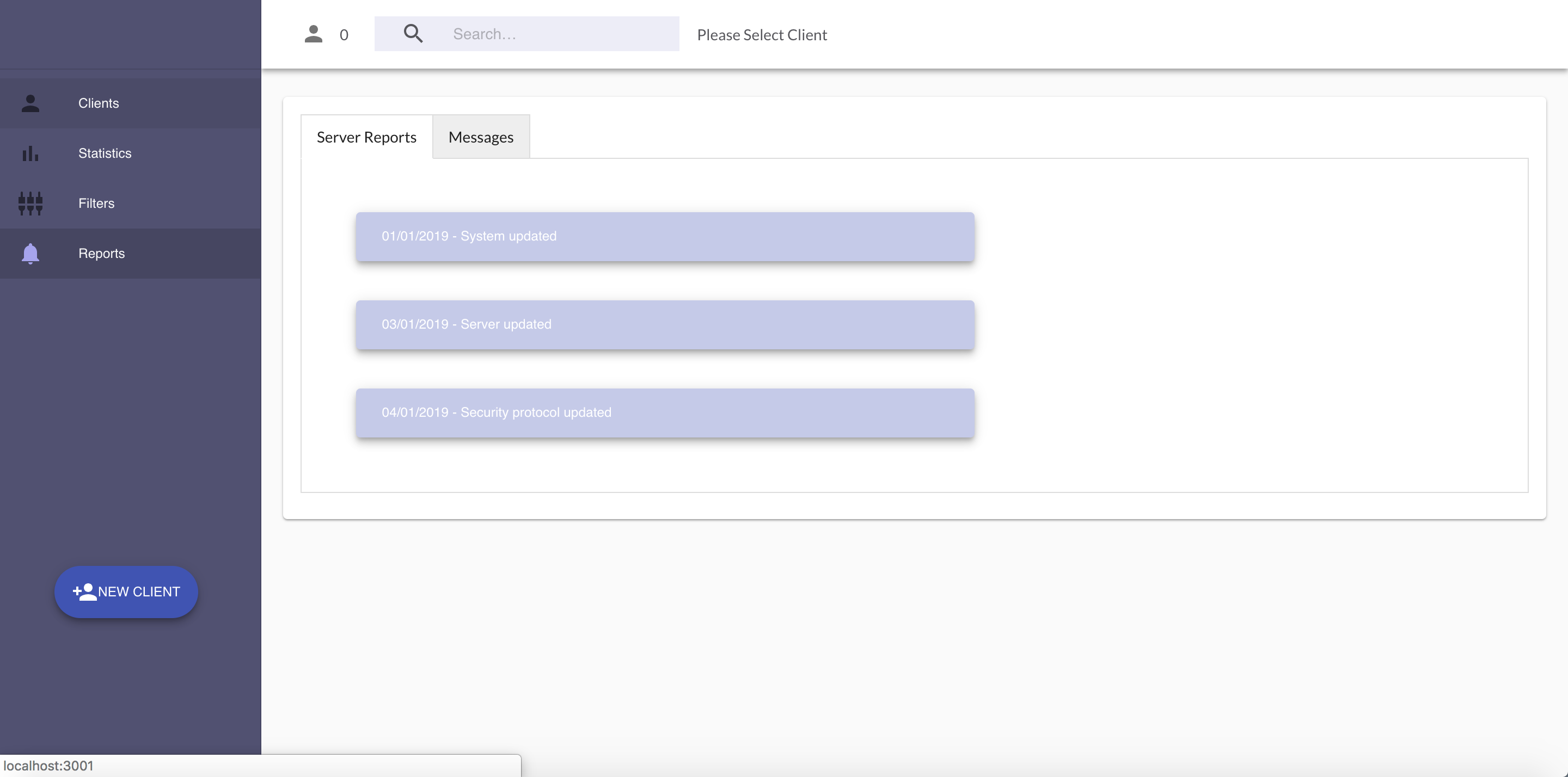Click the Statistics bar chart icon
Screen dimensions: 1568x777
point(30,153)
